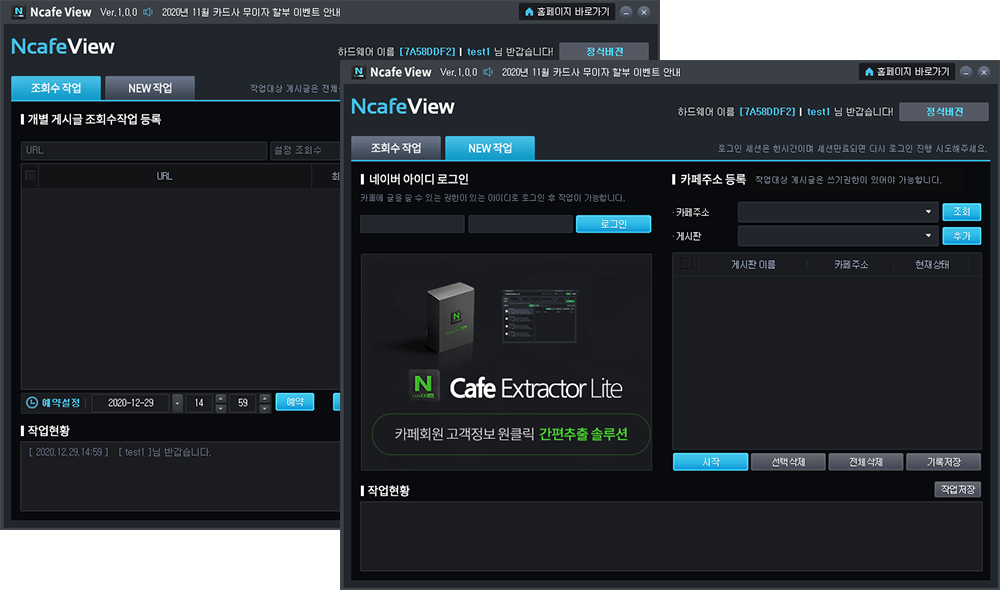Click the 예약설정 clock icon

point(32,402)
